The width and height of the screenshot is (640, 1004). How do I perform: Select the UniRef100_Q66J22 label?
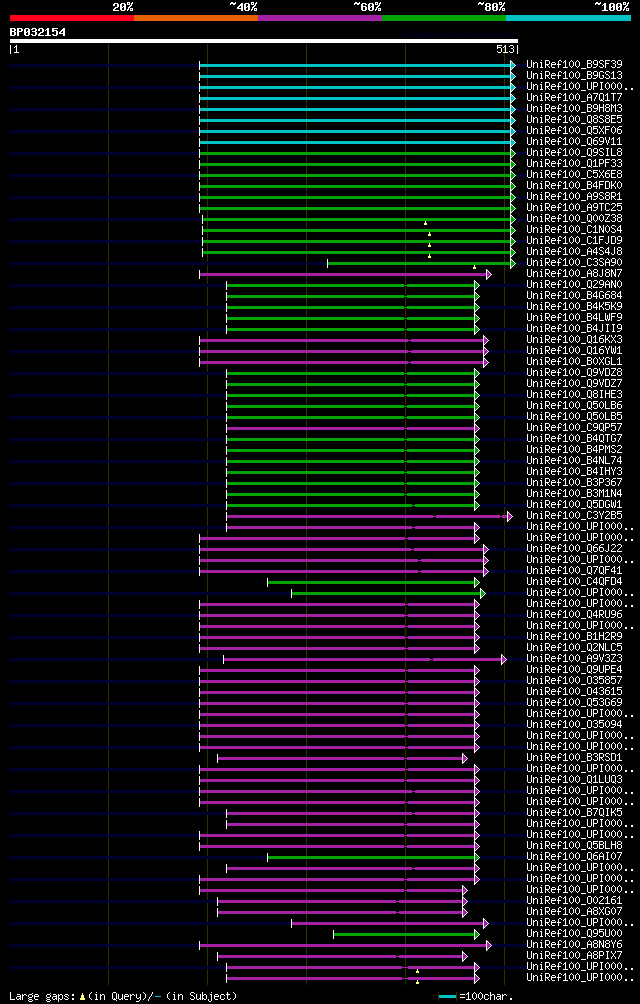coord(574,548)
